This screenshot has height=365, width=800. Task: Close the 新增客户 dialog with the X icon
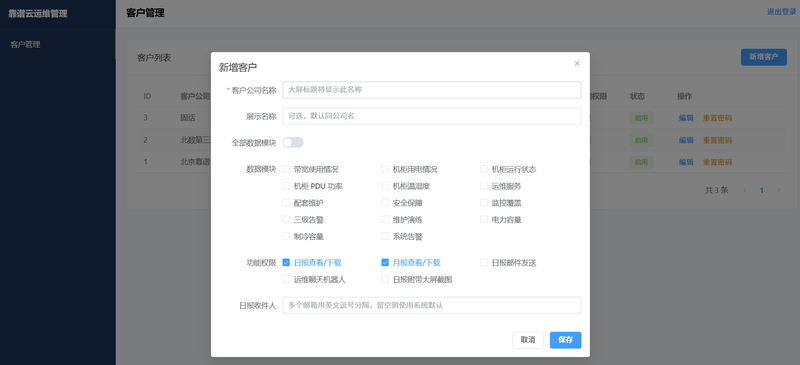[577, 64]
